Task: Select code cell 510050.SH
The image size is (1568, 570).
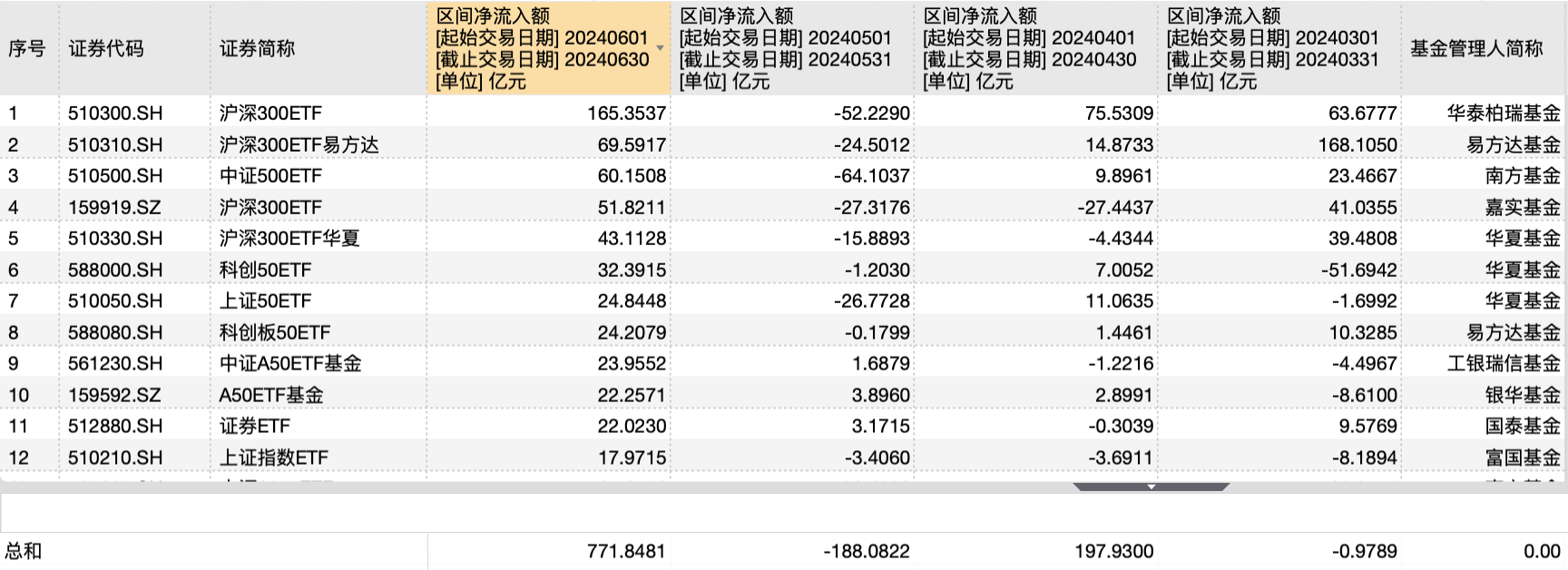Action: 115,300
